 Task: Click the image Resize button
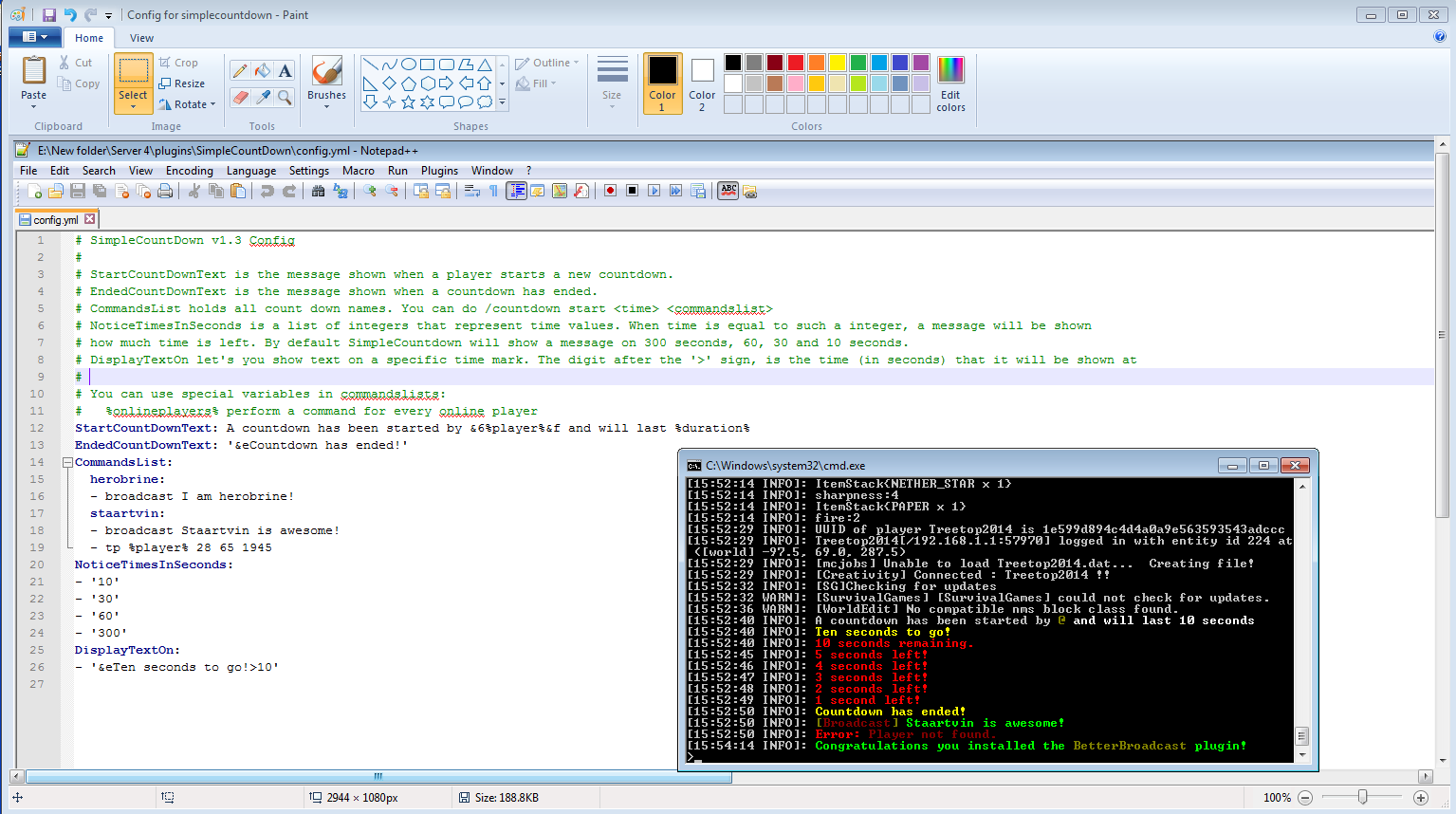tap(182, 83)
